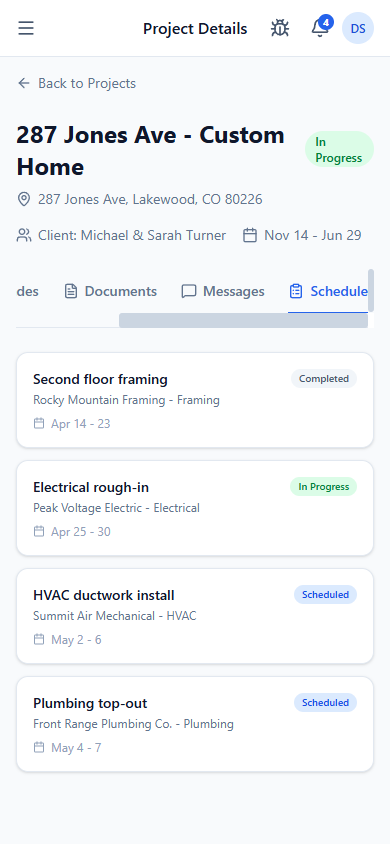Click the 287 Jones Ave, Lakewood address text
Image resolution: width=390 pixels, height=844 pixels.
(x=150, y=200)
